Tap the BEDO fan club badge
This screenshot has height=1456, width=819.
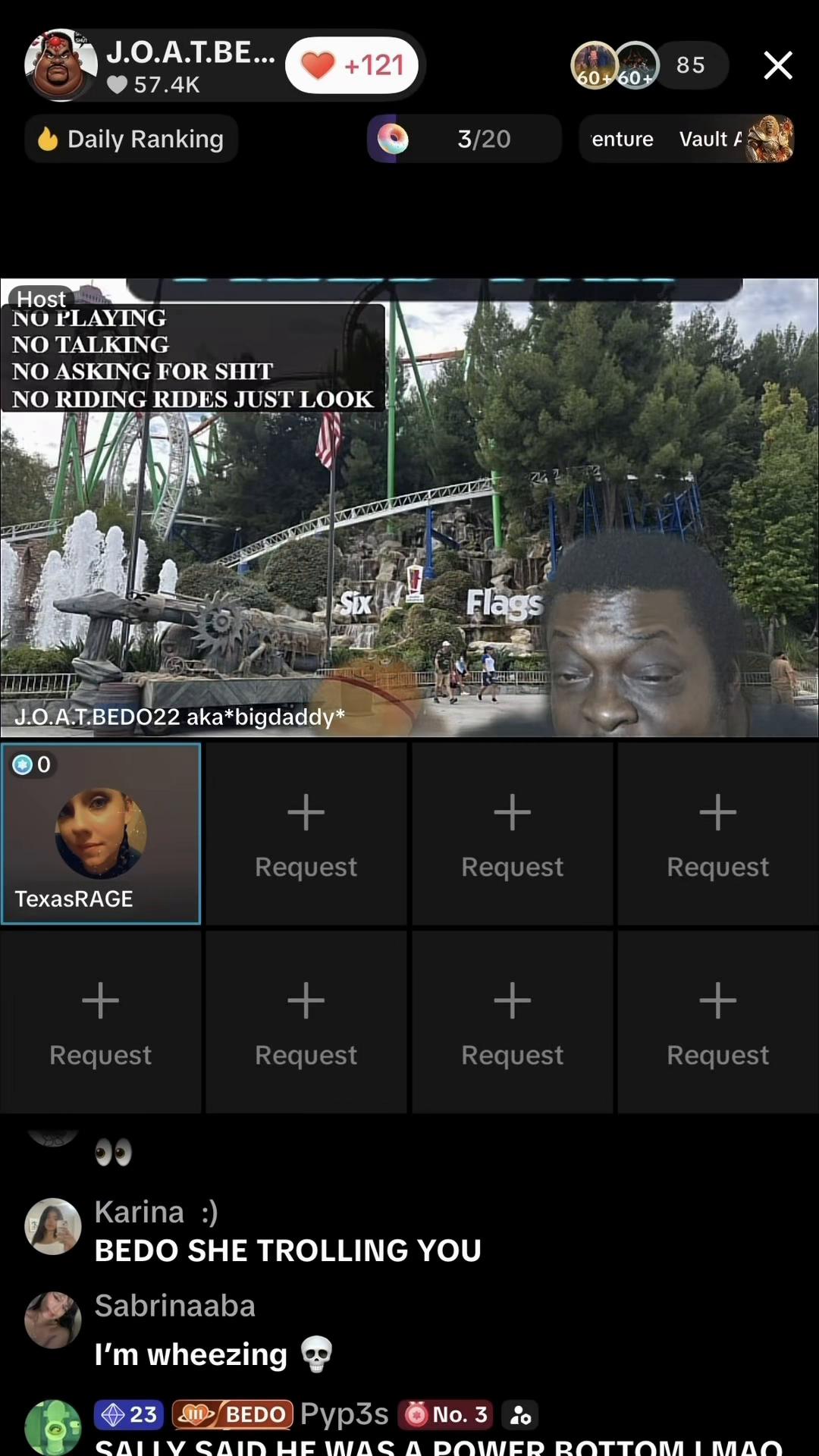(233, 1414)
